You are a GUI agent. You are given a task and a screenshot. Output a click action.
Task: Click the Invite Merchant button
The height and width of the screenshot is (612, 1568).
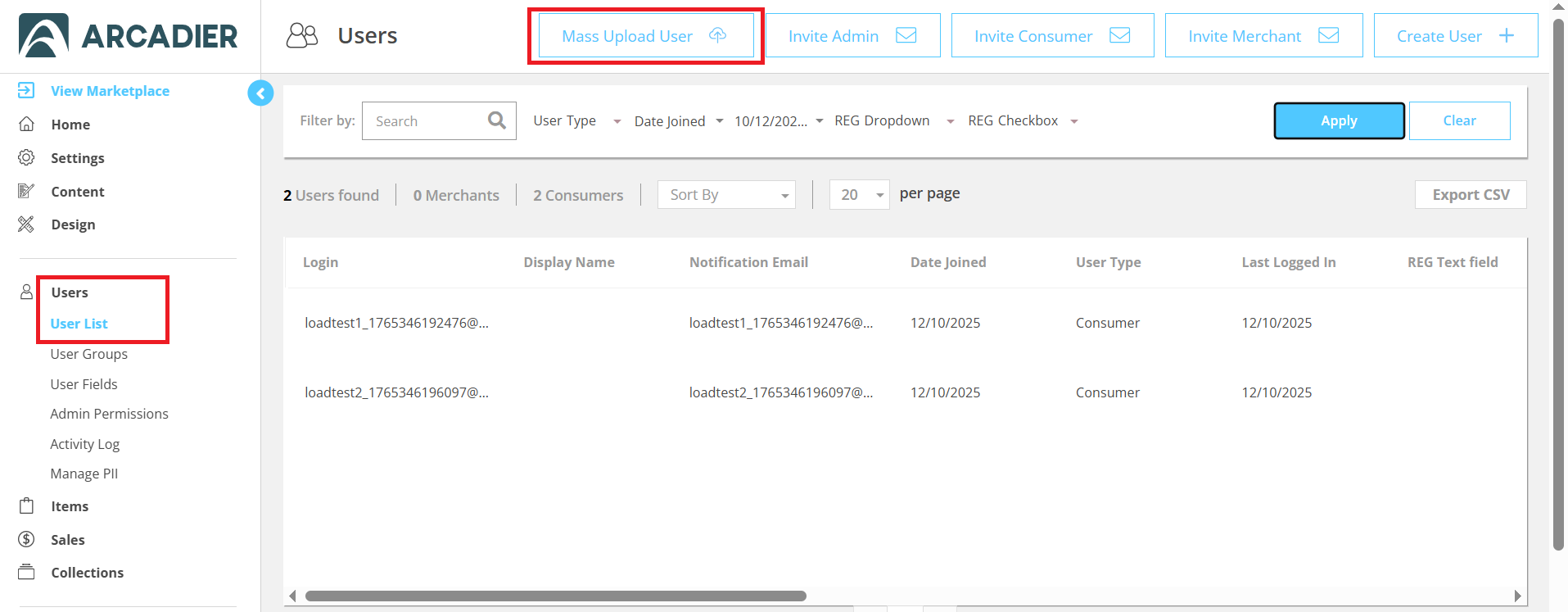[1263, 35]
